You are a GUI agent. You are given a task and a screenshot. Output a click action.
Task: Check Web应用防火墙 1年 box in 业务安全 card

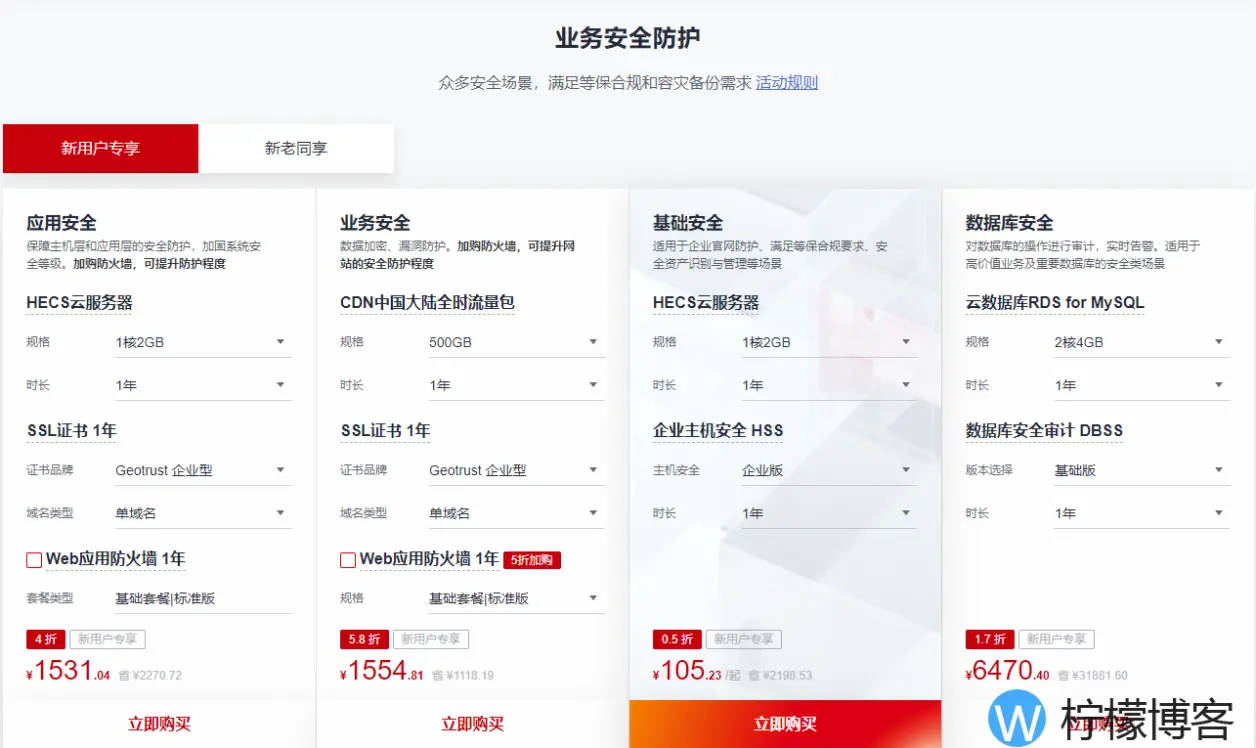pos(348,560)
